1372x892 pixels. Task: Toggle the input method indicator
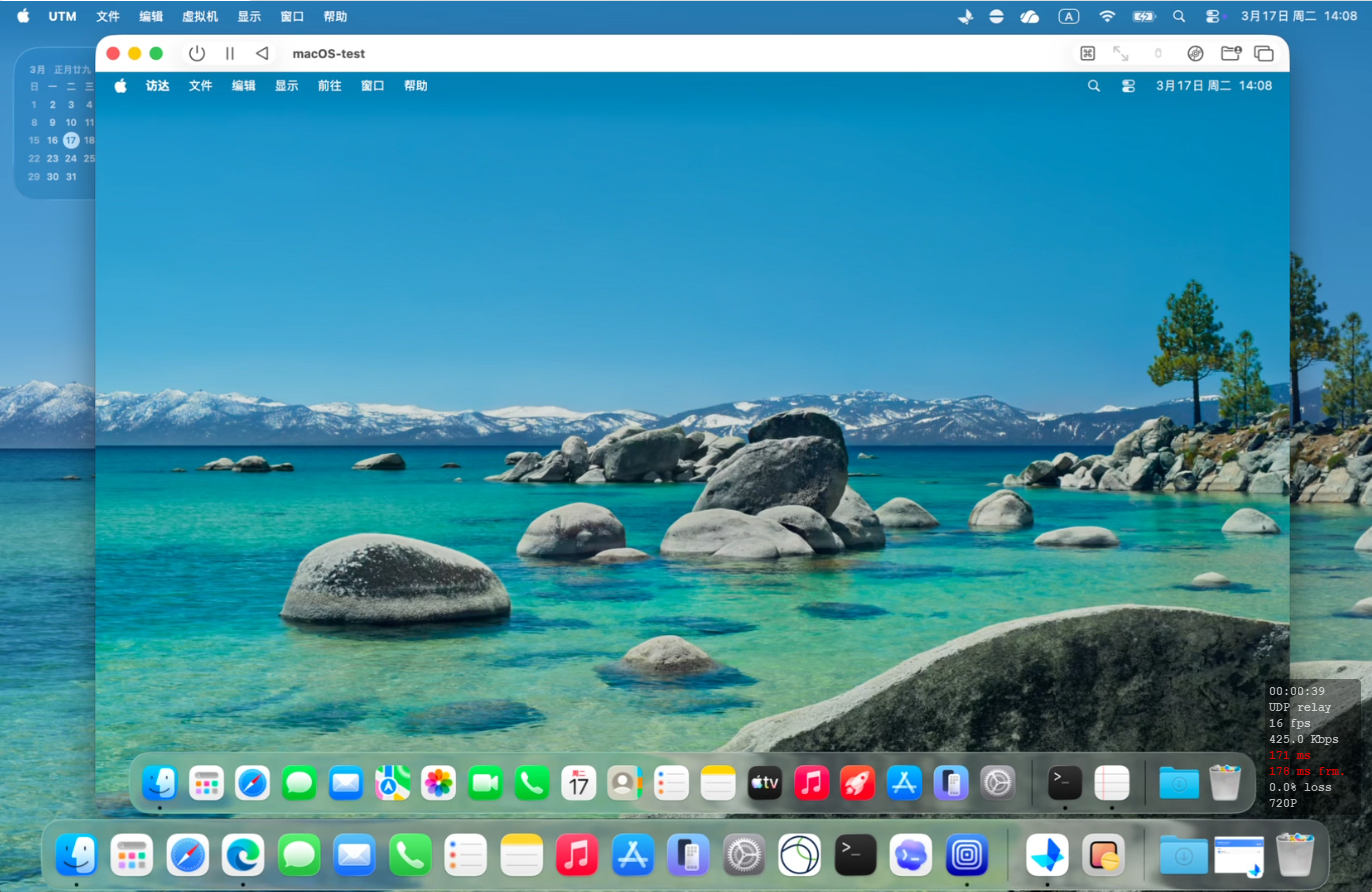[1069, 16]
